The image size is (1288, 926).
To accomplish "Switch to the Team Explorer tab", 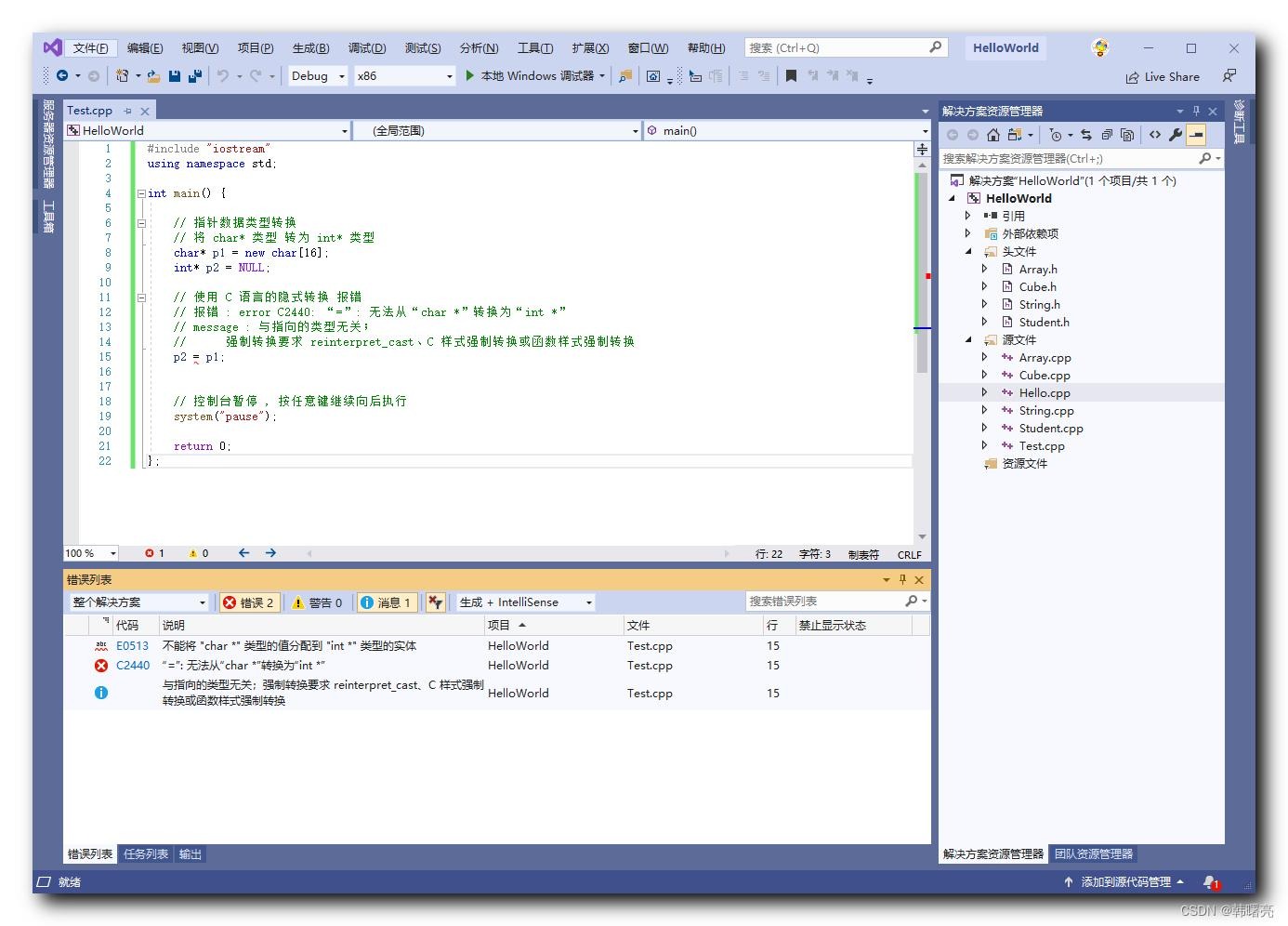I will click(x=1094, y=854).
